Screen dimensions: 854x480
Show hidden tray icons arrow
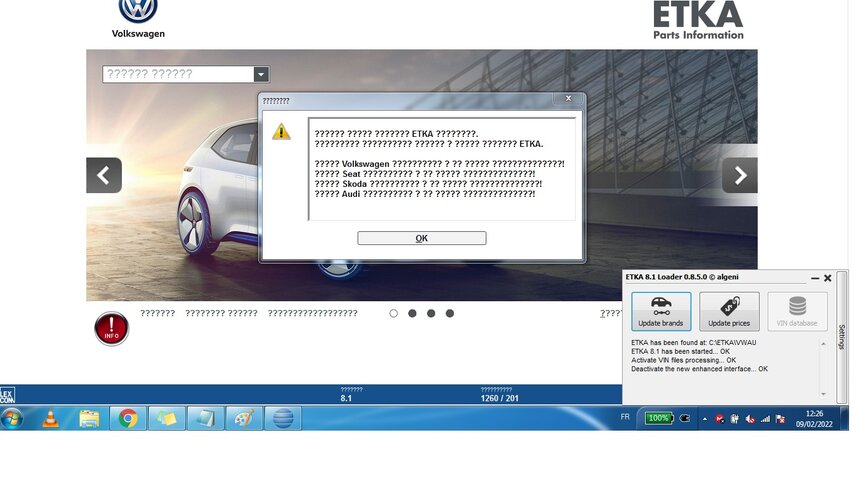click(705, 419)
